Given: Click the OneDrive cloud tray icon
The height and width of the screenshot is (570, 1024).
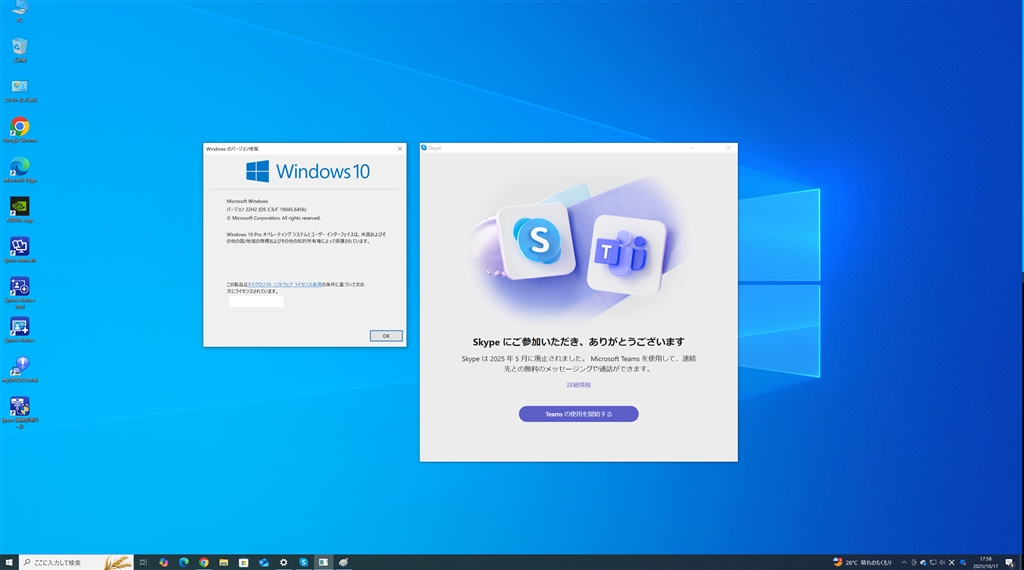Looking at the screenshot, I should pos(923,562).
